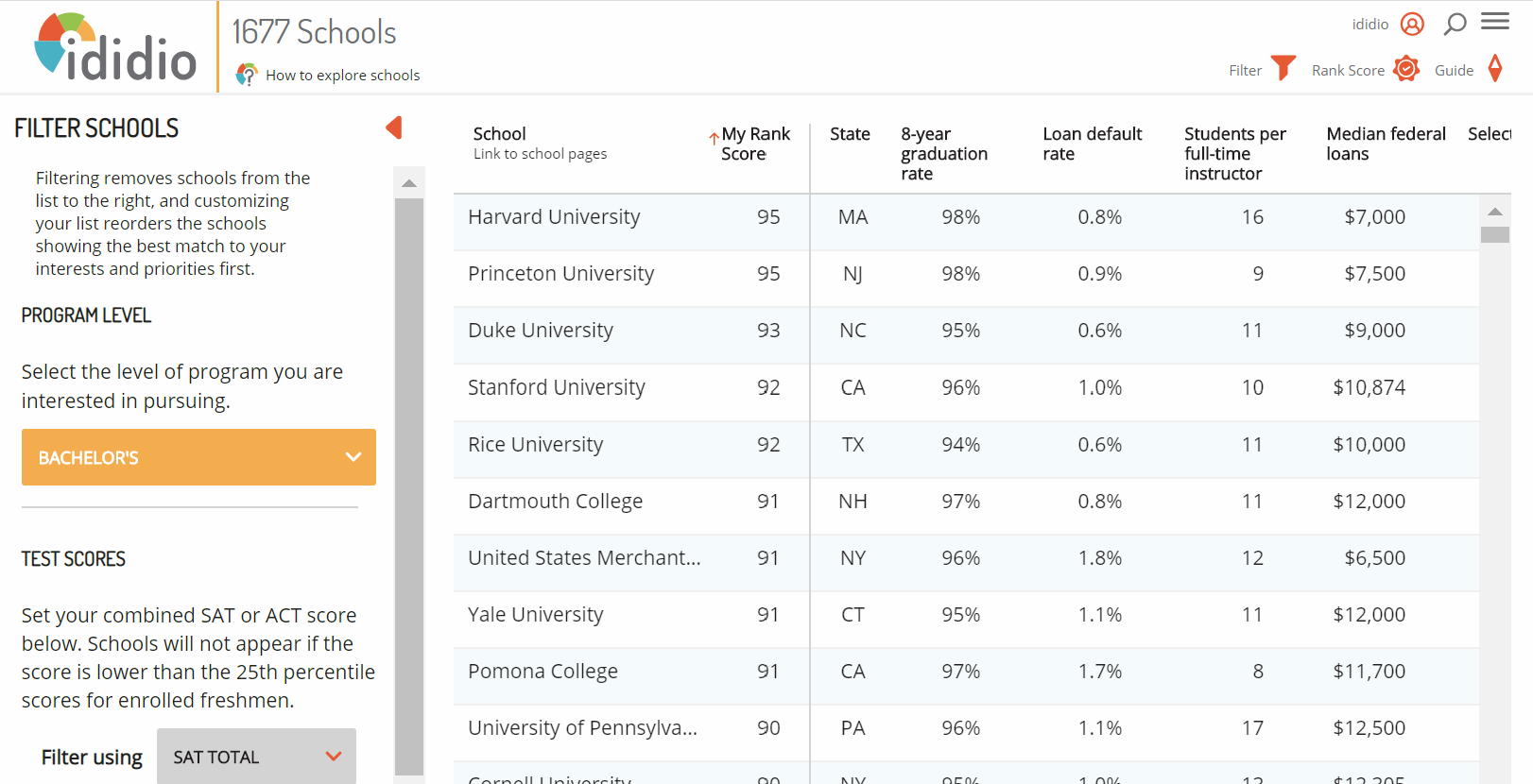Screen dimensions: 1533x784
Task: Open the hamburger menu
Action: 1495,22
